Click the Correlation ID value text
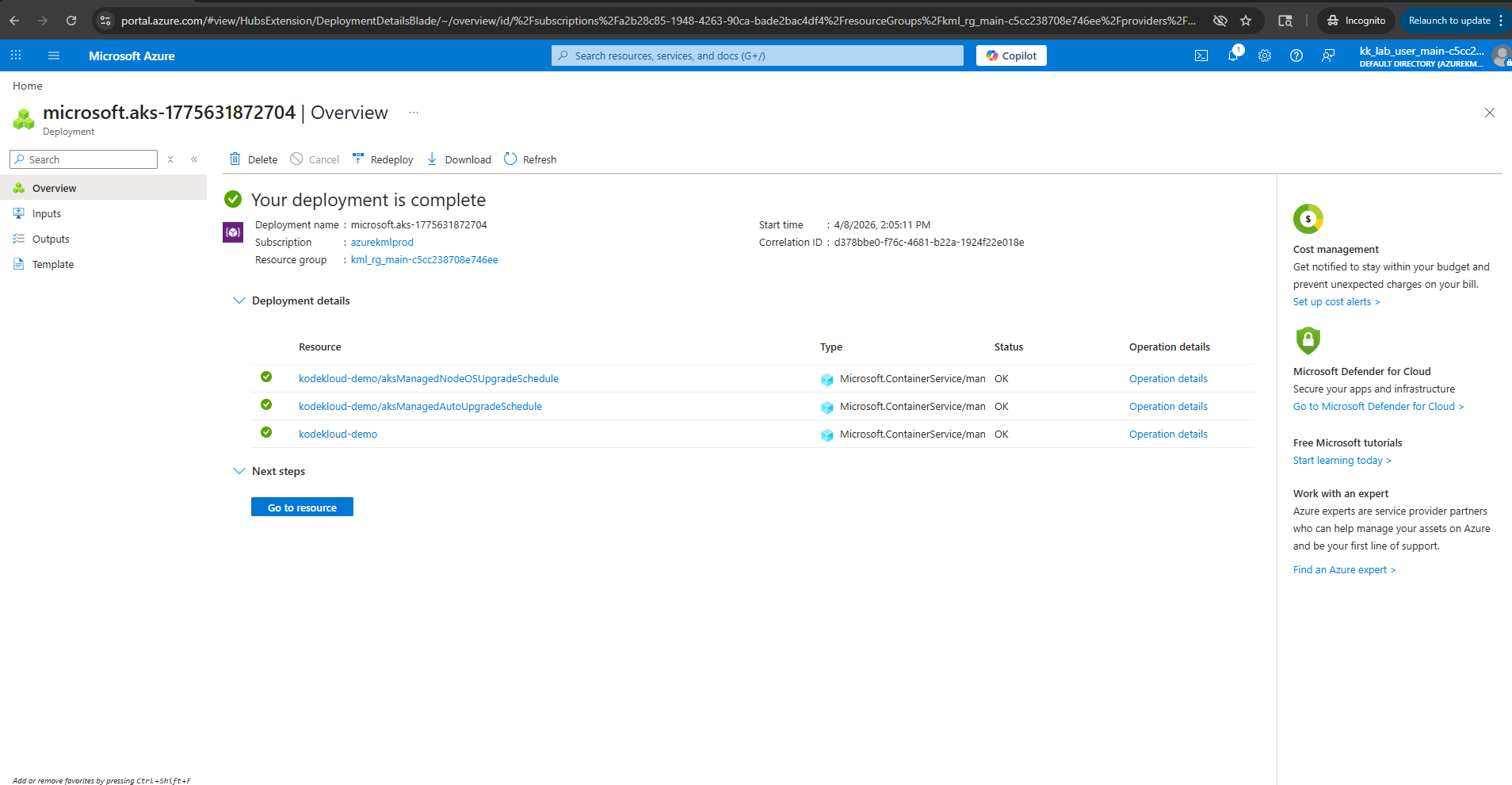This screenshot has height=785, width=1512. [929, 243]
